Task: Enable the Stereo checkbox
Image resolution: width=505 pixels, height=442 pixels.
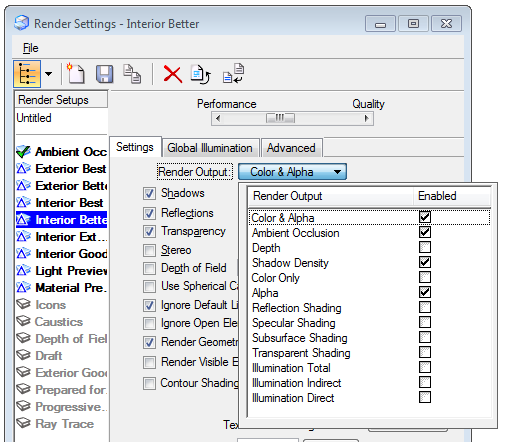Action: tap(149, 250)
